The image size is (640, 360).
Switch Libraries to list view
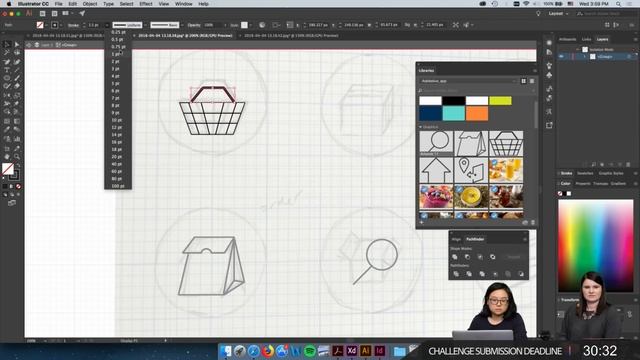coord(532,81)
